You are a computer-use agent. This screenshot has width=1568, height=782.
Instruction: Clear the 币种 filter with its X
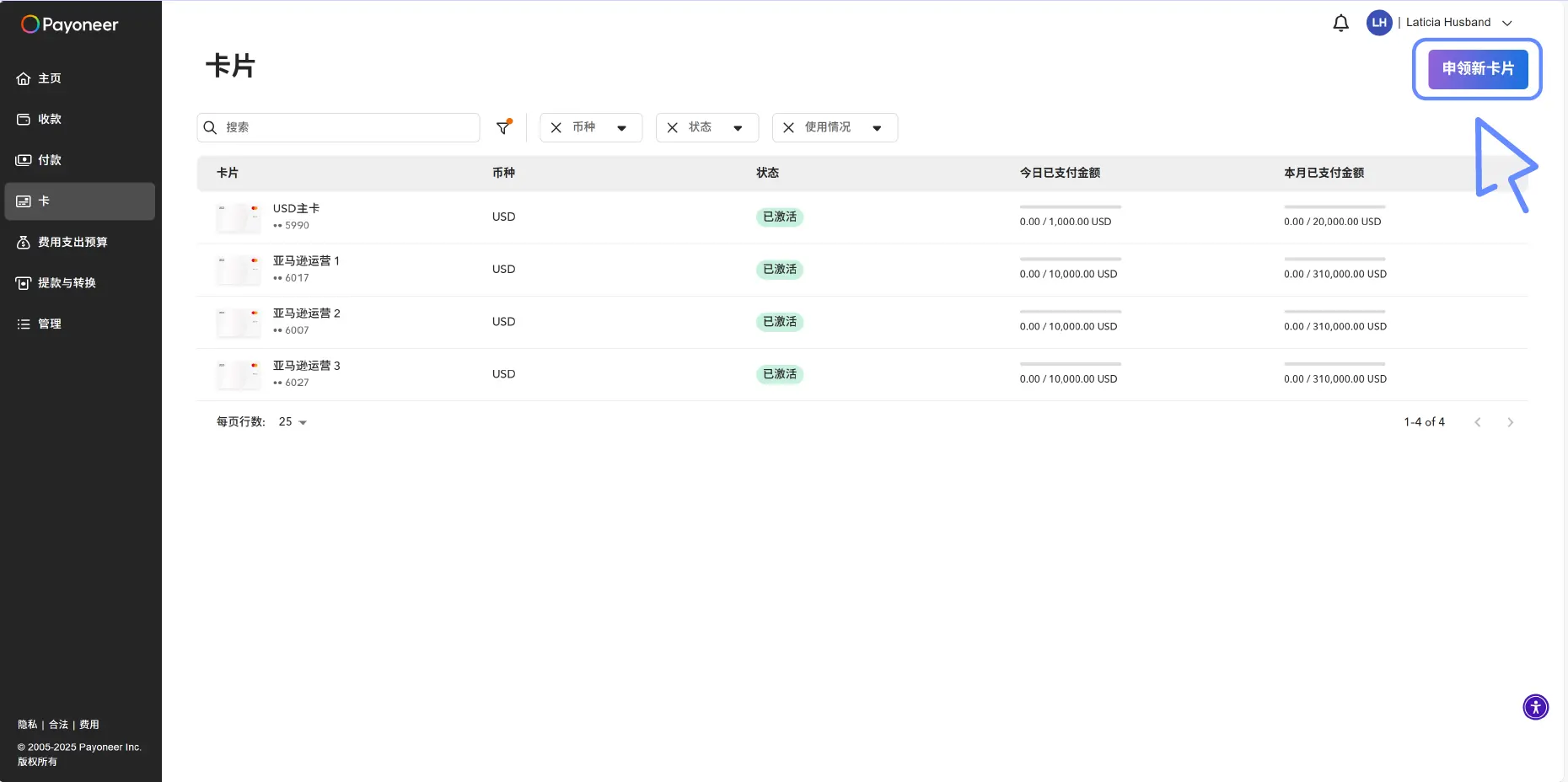556,127
